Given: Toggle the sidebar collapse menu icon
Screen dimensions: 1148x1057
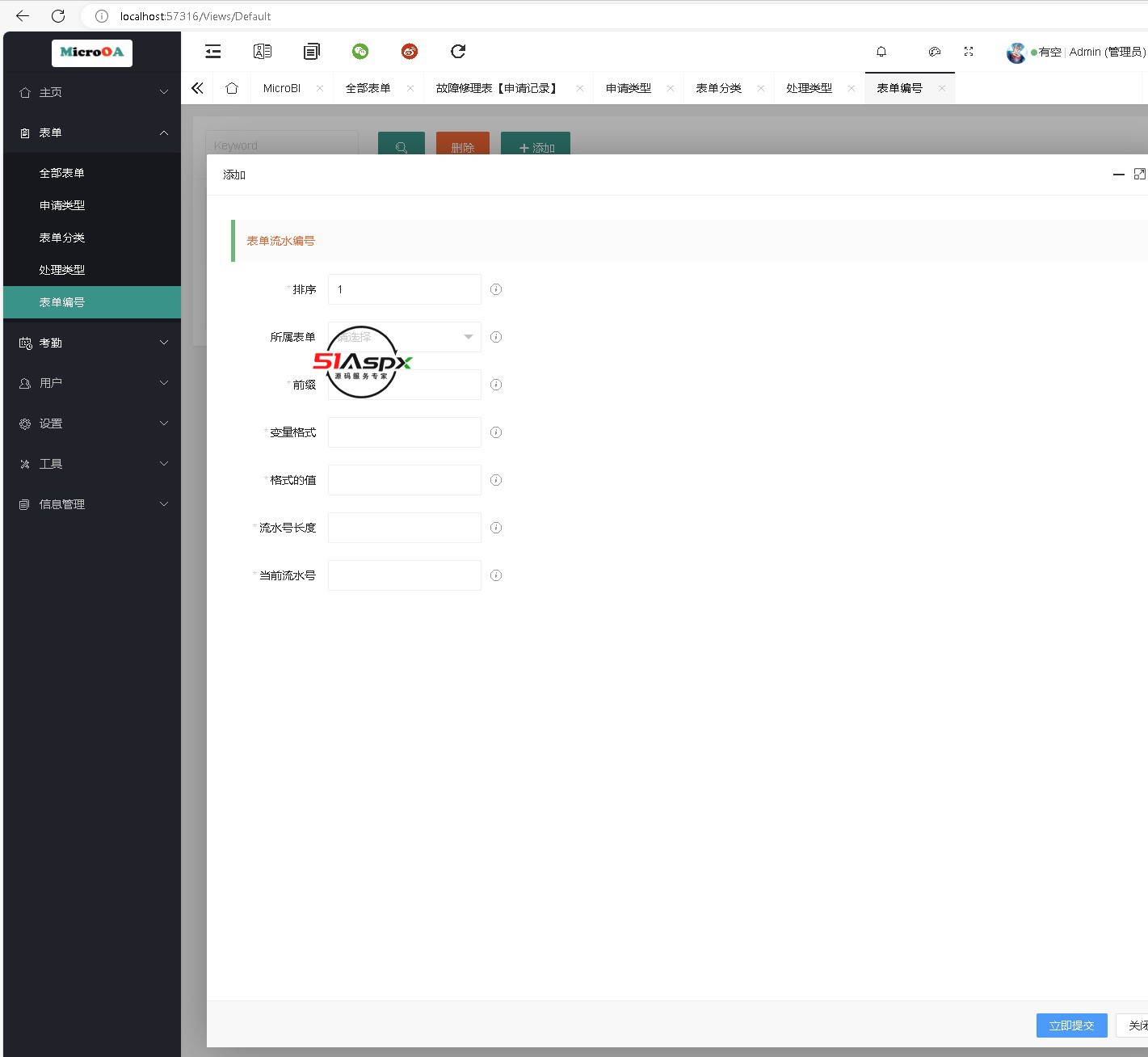Looking at the screenshot, I should click(x=213, y=52).
